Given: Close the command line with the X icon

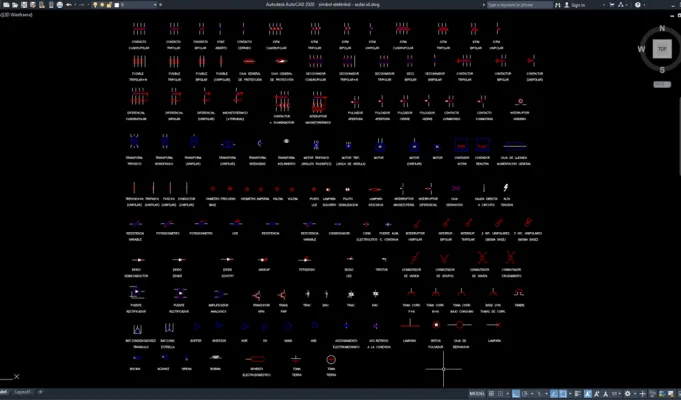Looking at the screenshot, I should [17, 376].
